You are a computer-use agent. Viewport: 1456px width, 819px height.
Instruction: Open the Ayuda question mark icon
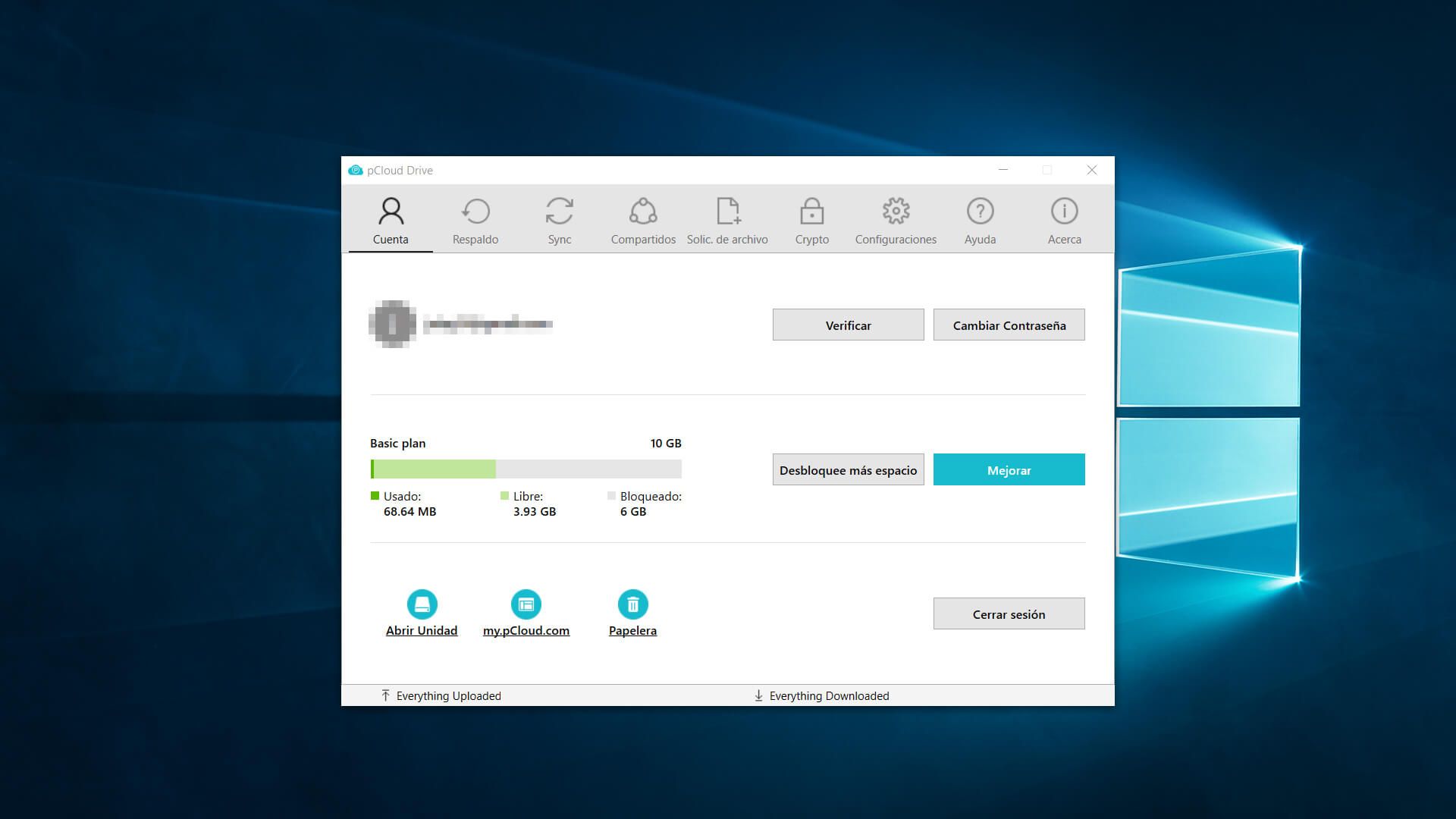point(980,211)
